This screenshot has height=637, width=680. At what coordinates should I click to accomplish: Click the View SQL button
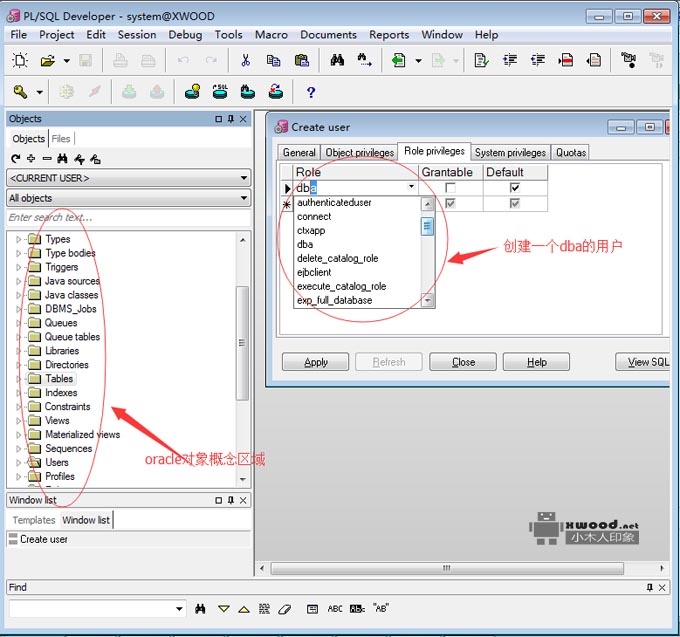click(643, 362)
